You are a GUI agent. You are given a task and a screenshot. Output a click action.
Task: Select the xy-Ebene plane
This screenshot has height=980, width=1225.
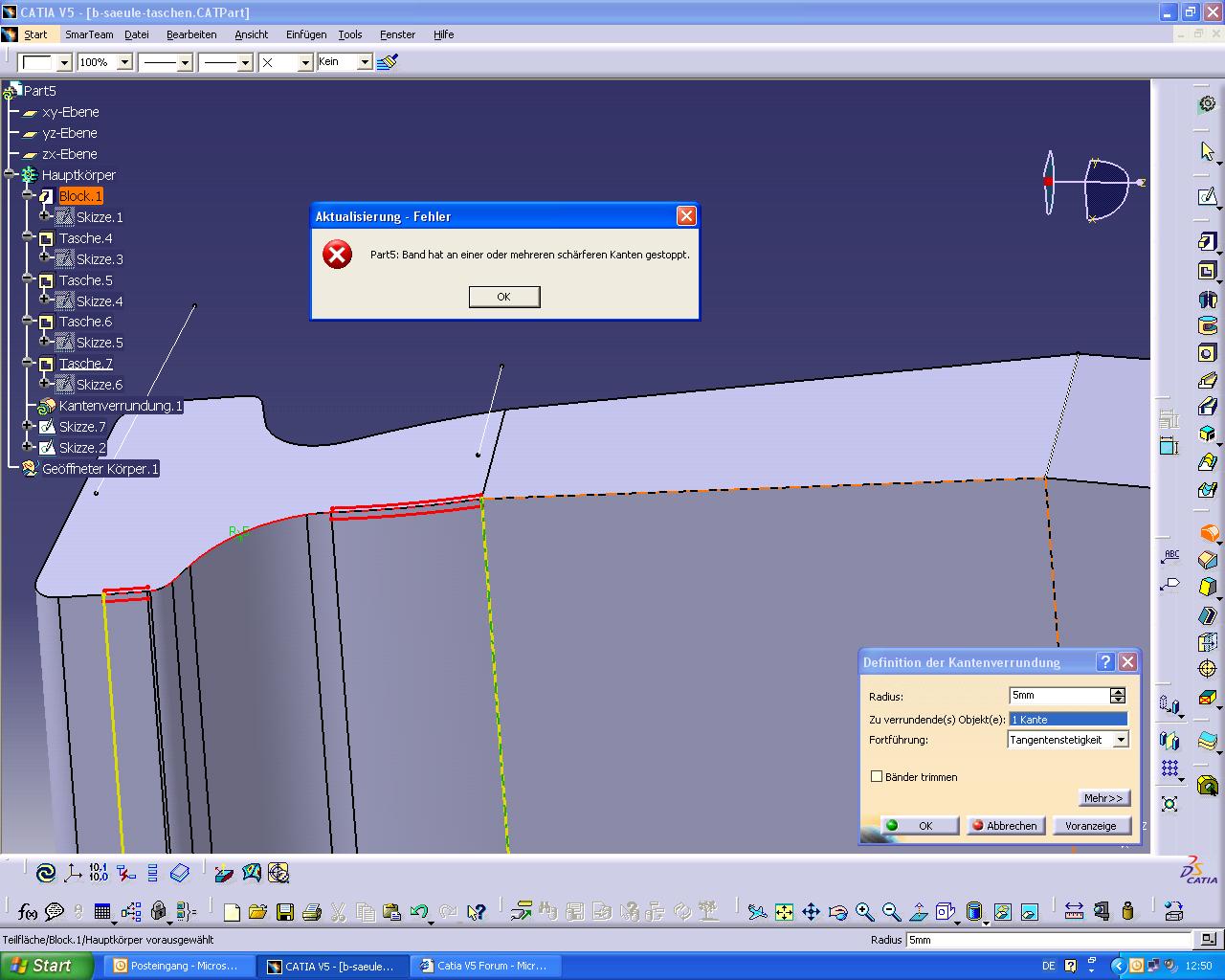pos(70,112)
